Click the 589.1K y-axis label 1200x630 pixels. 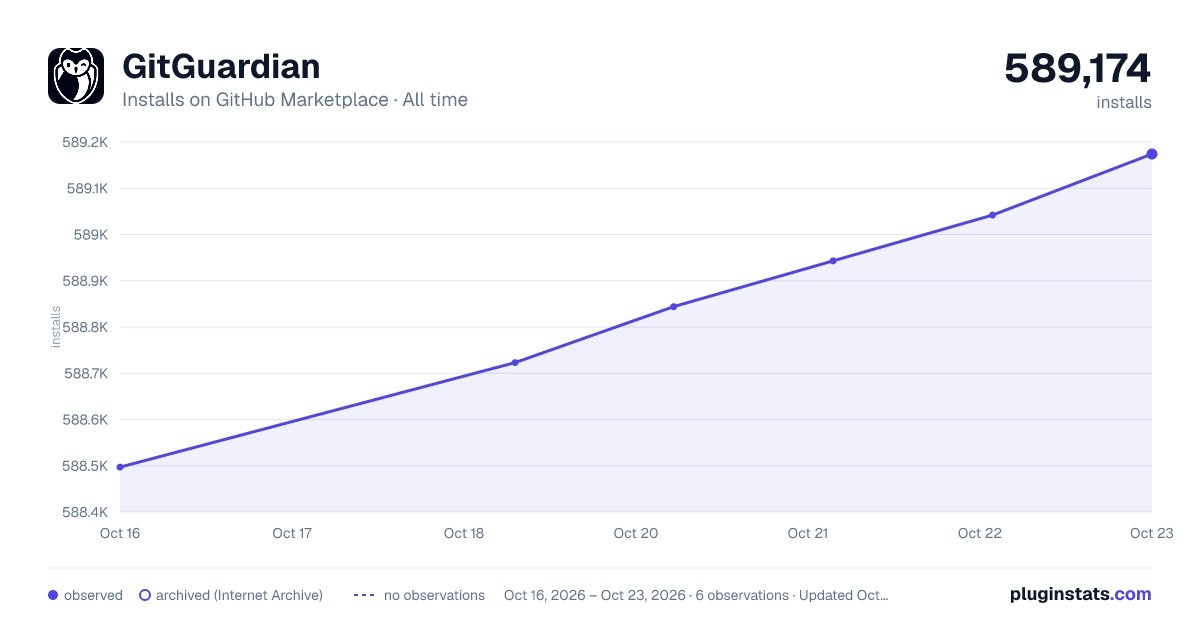(x=87, y=188)
